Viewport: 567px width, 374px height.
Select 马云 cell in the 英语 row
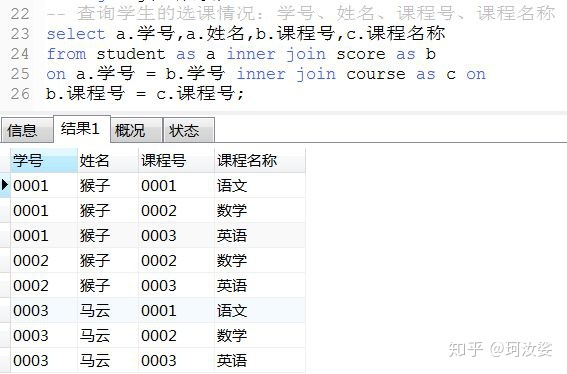click(x=108, y=360)
